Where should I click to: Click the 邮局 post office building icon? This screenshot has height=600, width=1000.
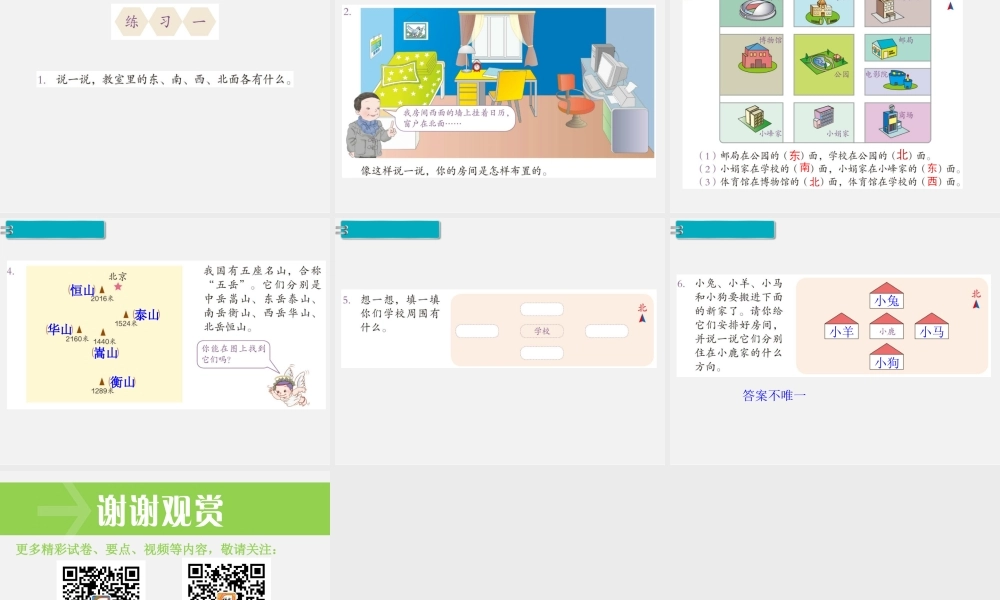(x=885, y=48)
